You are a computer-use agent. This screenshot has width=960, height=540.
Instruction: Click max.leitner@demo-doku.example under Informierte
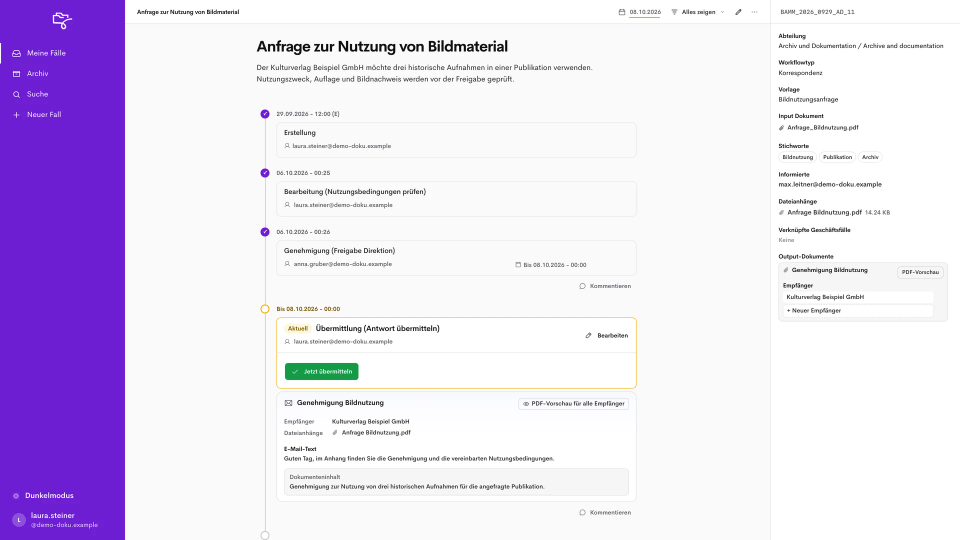(x=830, y=184)
